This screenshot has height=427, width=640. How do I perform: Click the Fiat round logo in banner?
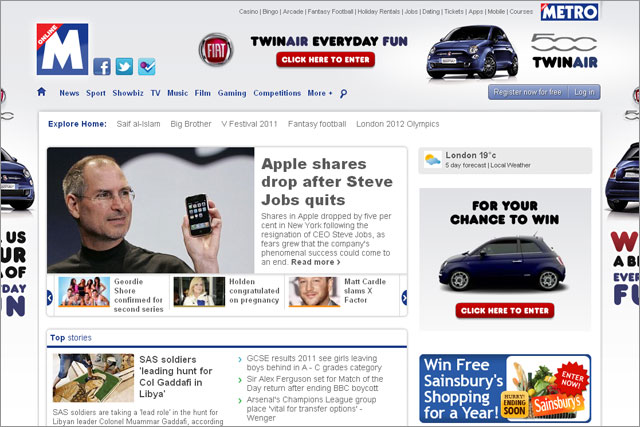pyautogui.click(x=216, y=50)
